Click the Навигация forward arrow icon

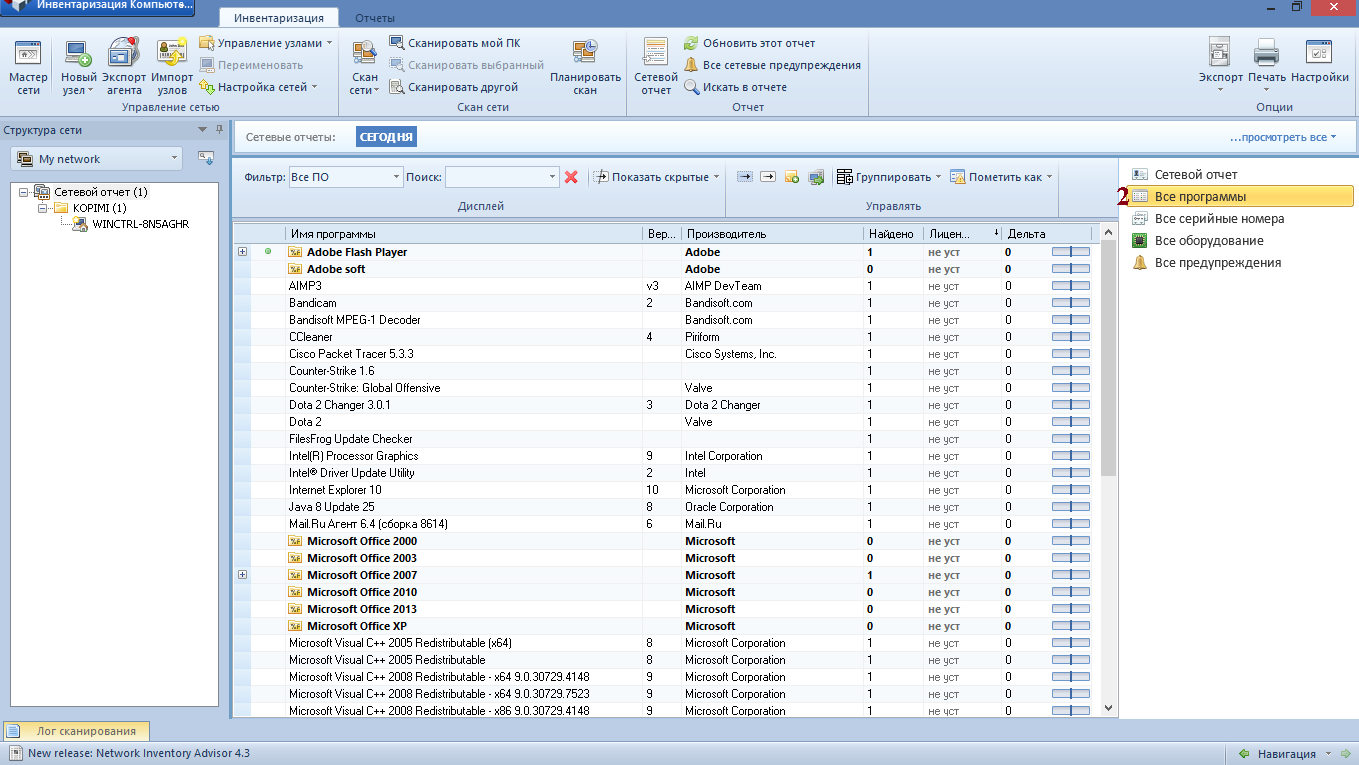1345,754
